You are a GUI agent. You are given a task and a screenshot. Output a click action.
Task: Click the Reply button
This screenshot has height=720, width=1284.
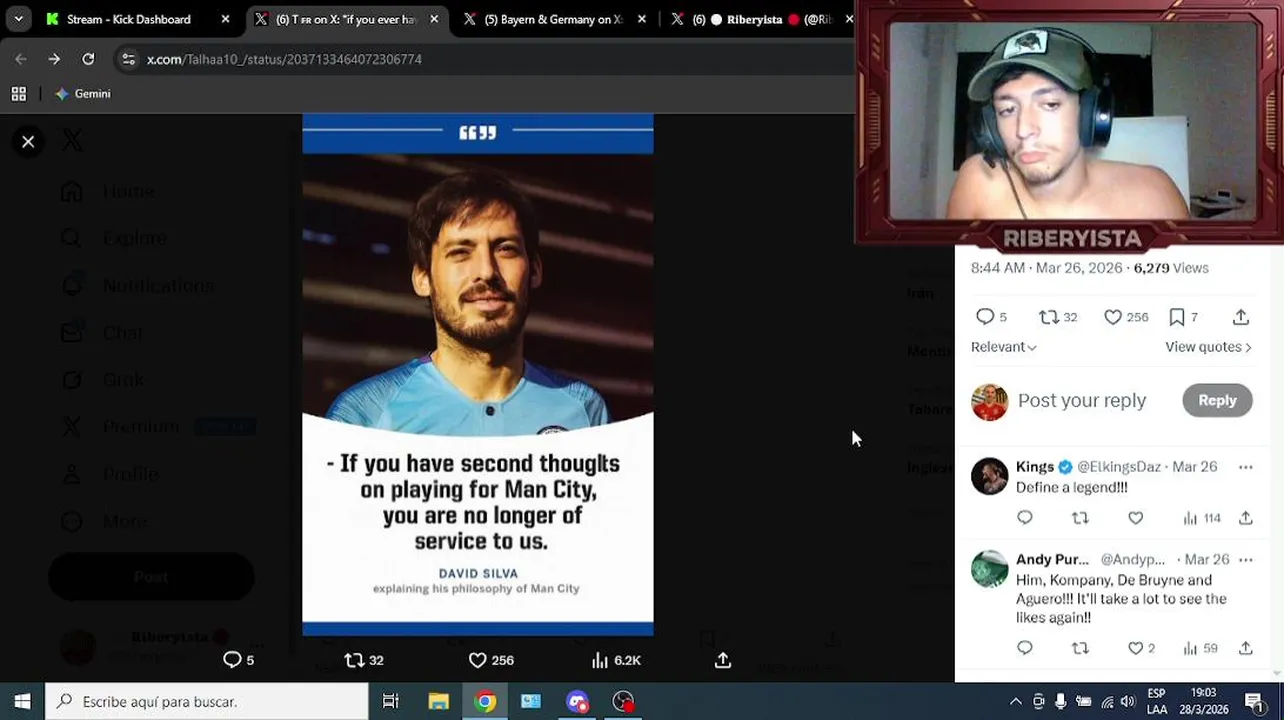[x=1217, y=400]
